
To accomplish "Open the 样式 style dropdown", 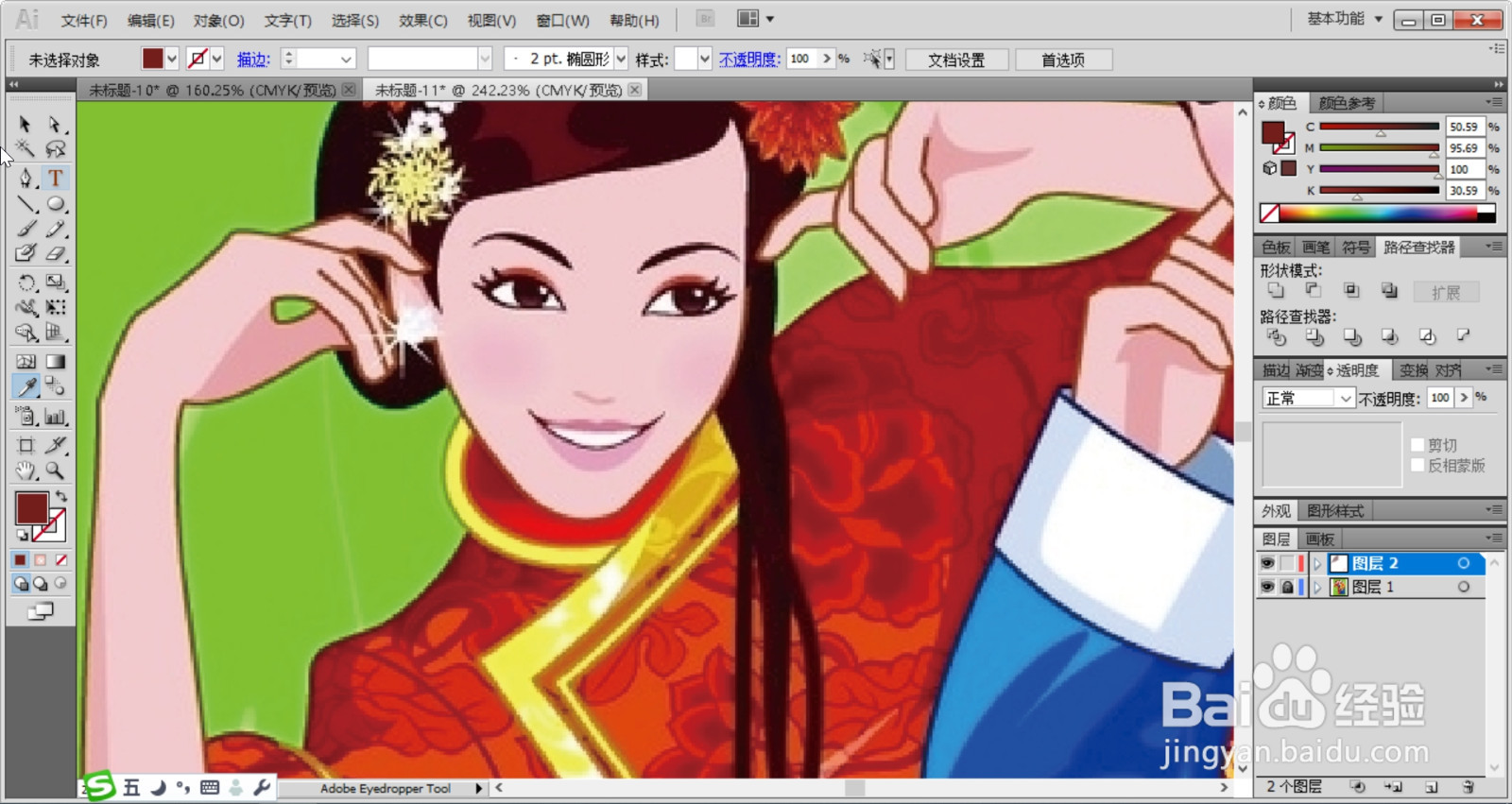I will (x=704, y=59).
